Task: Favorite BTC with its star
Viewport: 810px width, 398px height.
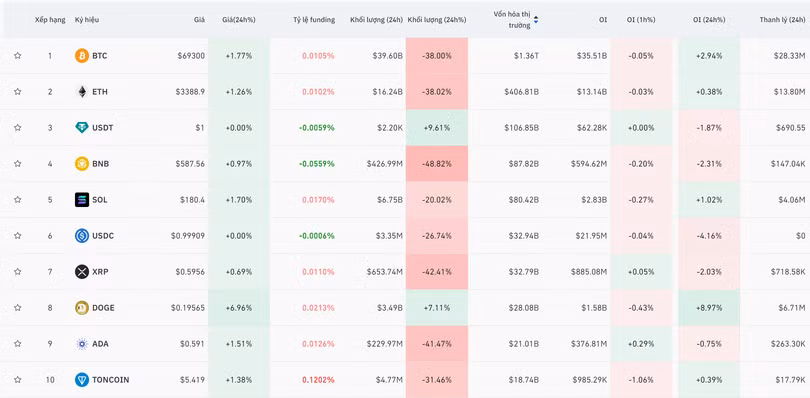Action: tap(18, 56)
